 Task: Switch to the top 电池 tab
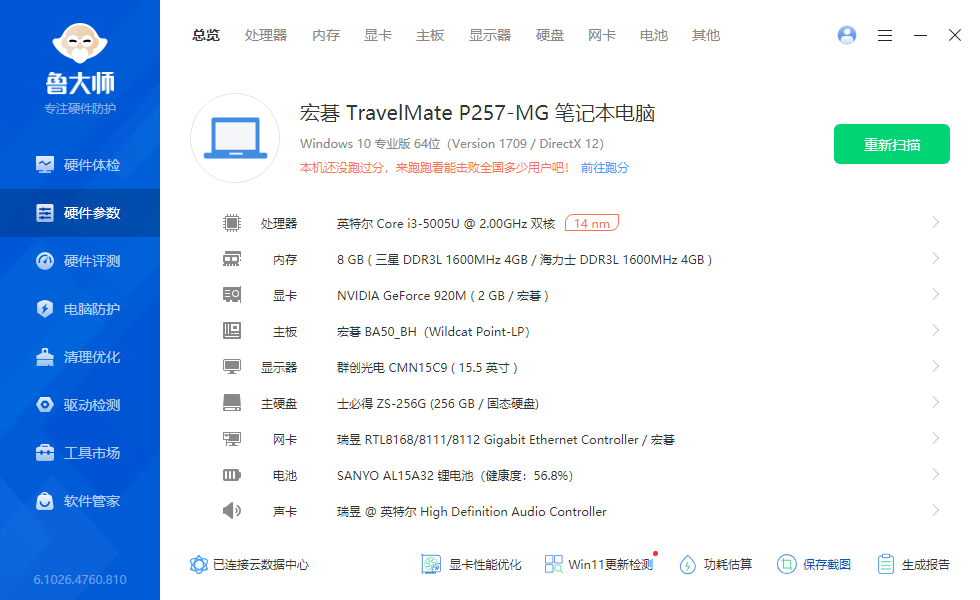point(654,36)
